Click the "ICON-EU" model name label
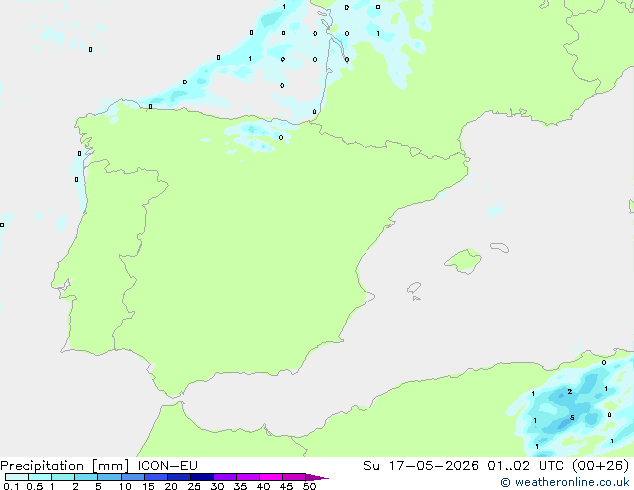 pyautogui.click(x=167, y=465)
